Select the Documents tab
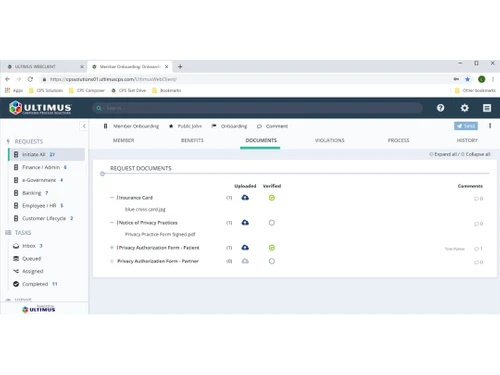This screenshot has width=500, height=375. [261, 140]
